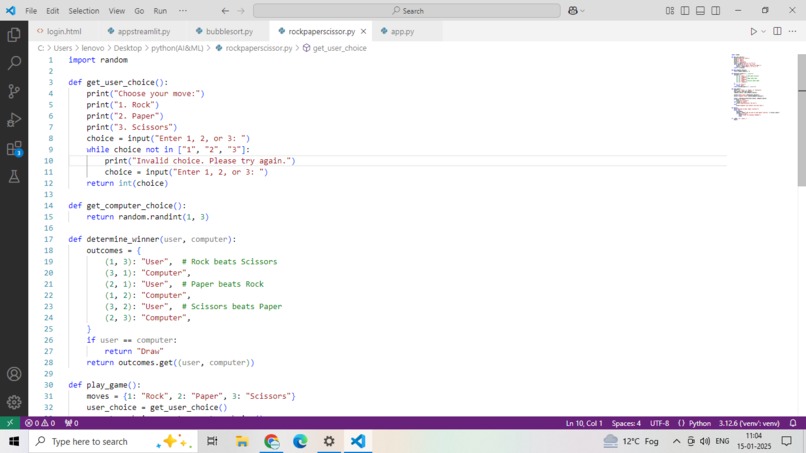Screen dimensions: 806x453
Task: Click the Desktop breadcrumb segment
Action: [127, 48]
